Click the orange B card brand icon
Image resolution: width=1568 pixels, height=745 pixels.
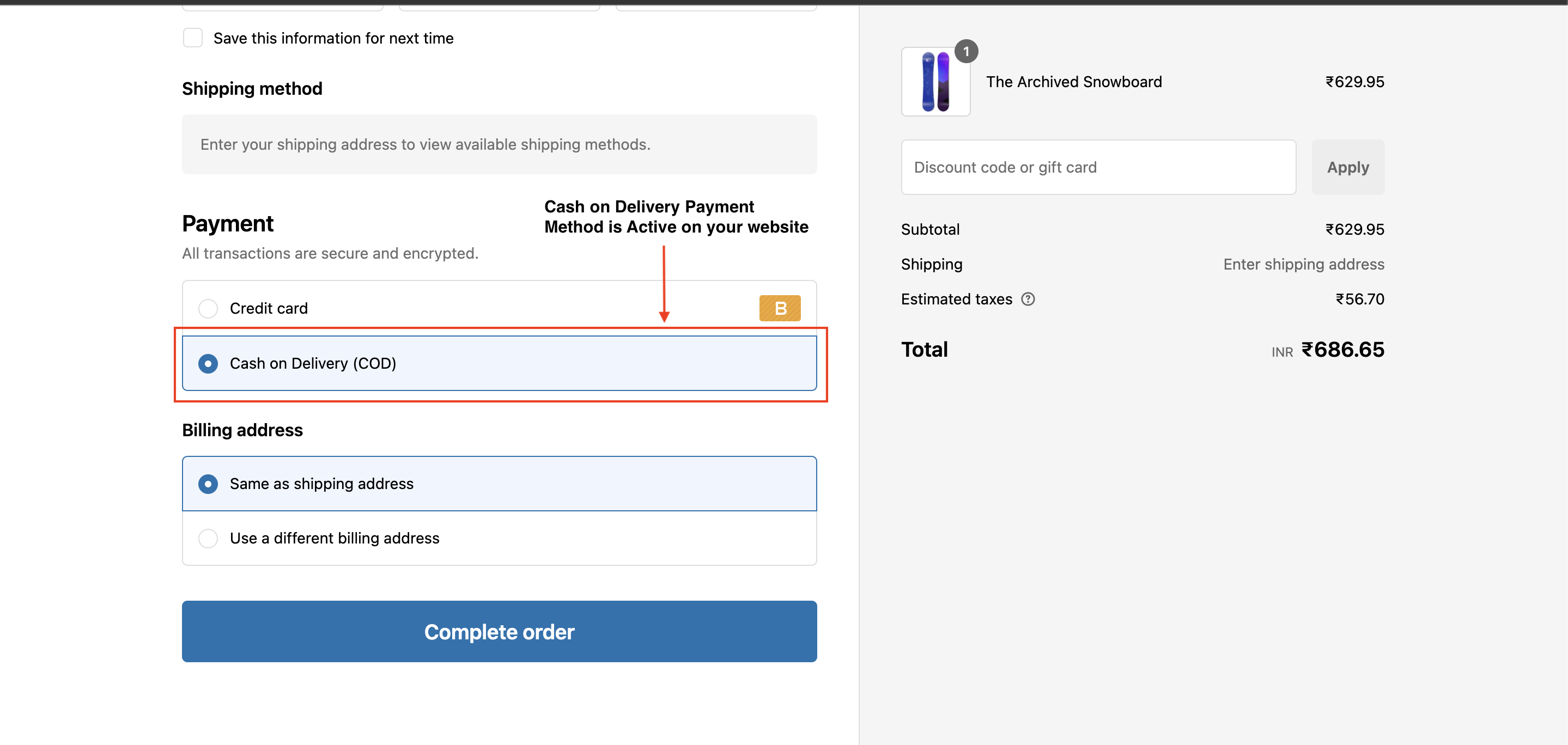click(779, 308)
